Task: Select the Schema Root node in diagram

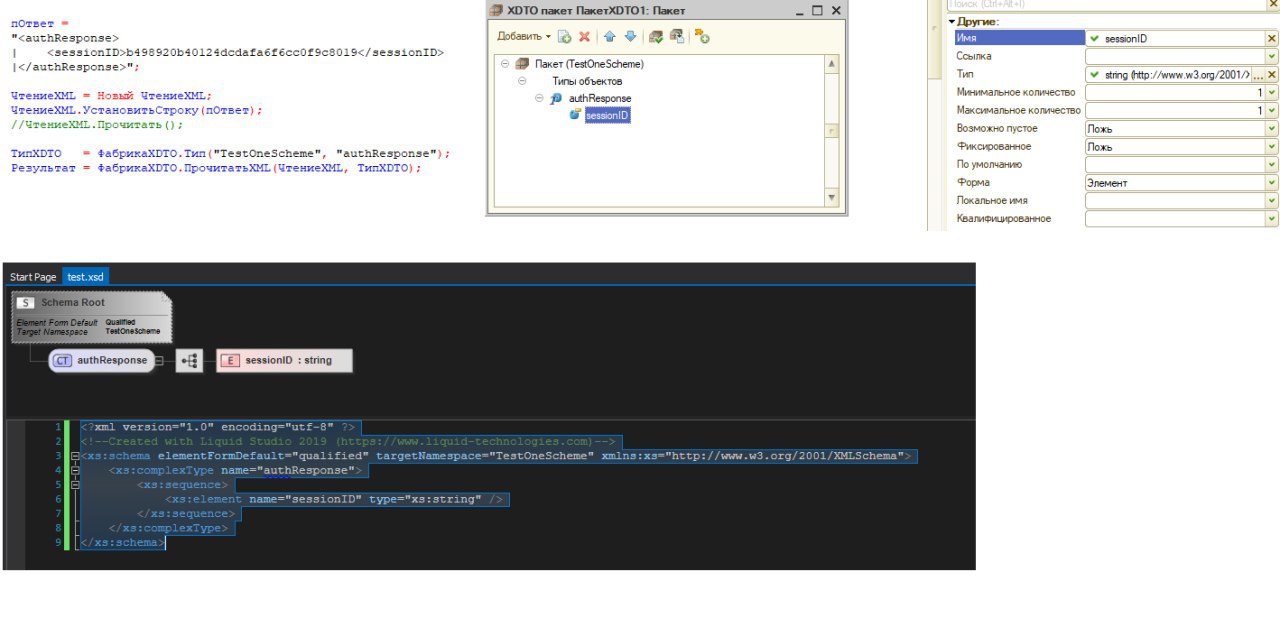Action: point(91,318)
